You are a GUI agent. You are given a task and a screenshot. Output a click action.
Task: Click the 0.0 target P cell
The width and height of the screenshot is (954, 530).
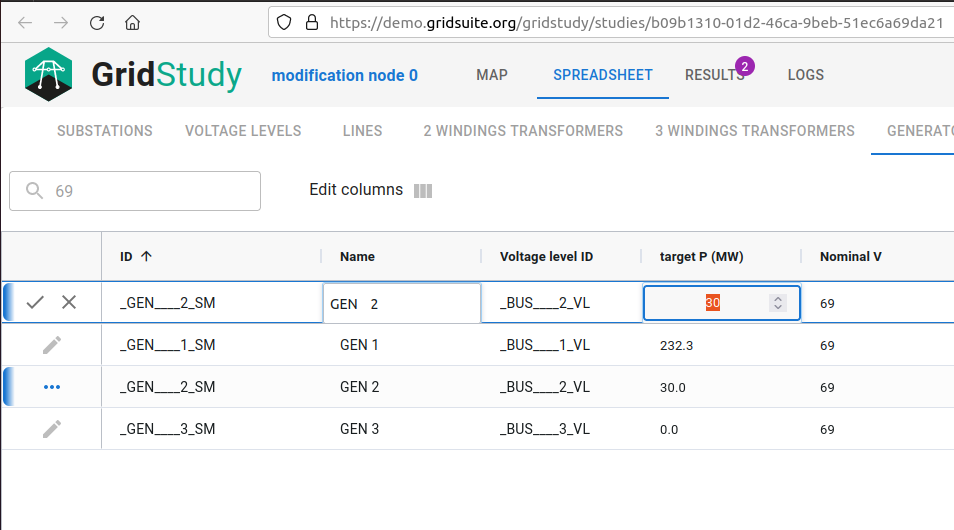[x=669, y=430]
